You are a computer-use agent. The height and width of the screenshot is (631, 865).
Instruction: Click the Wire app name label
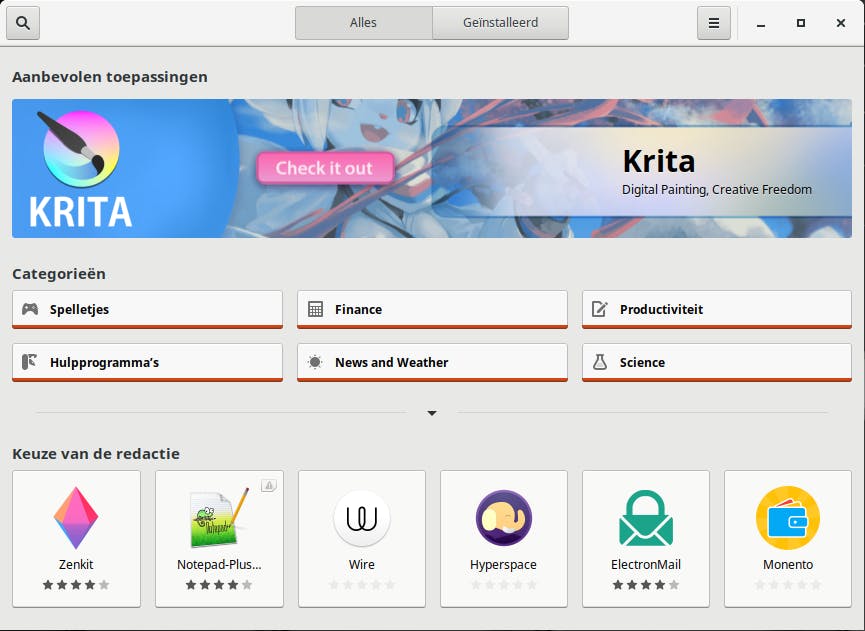click(362, 565)
